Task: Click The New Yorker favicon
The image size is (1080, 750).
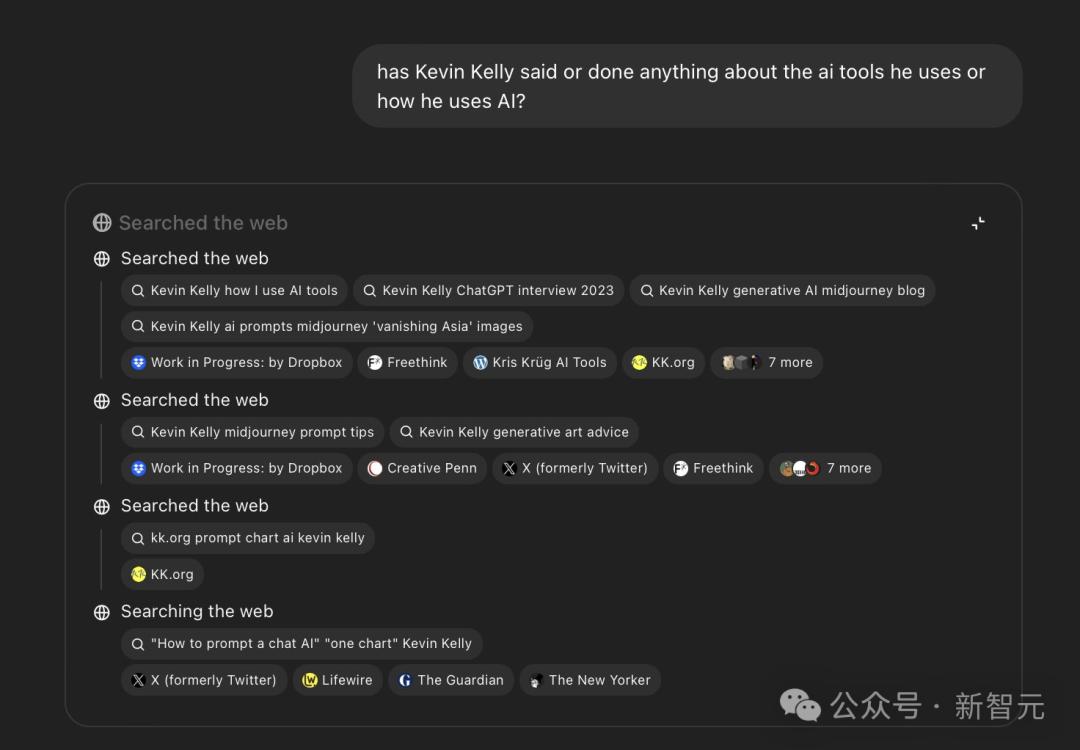Action: tap(536, 680)
